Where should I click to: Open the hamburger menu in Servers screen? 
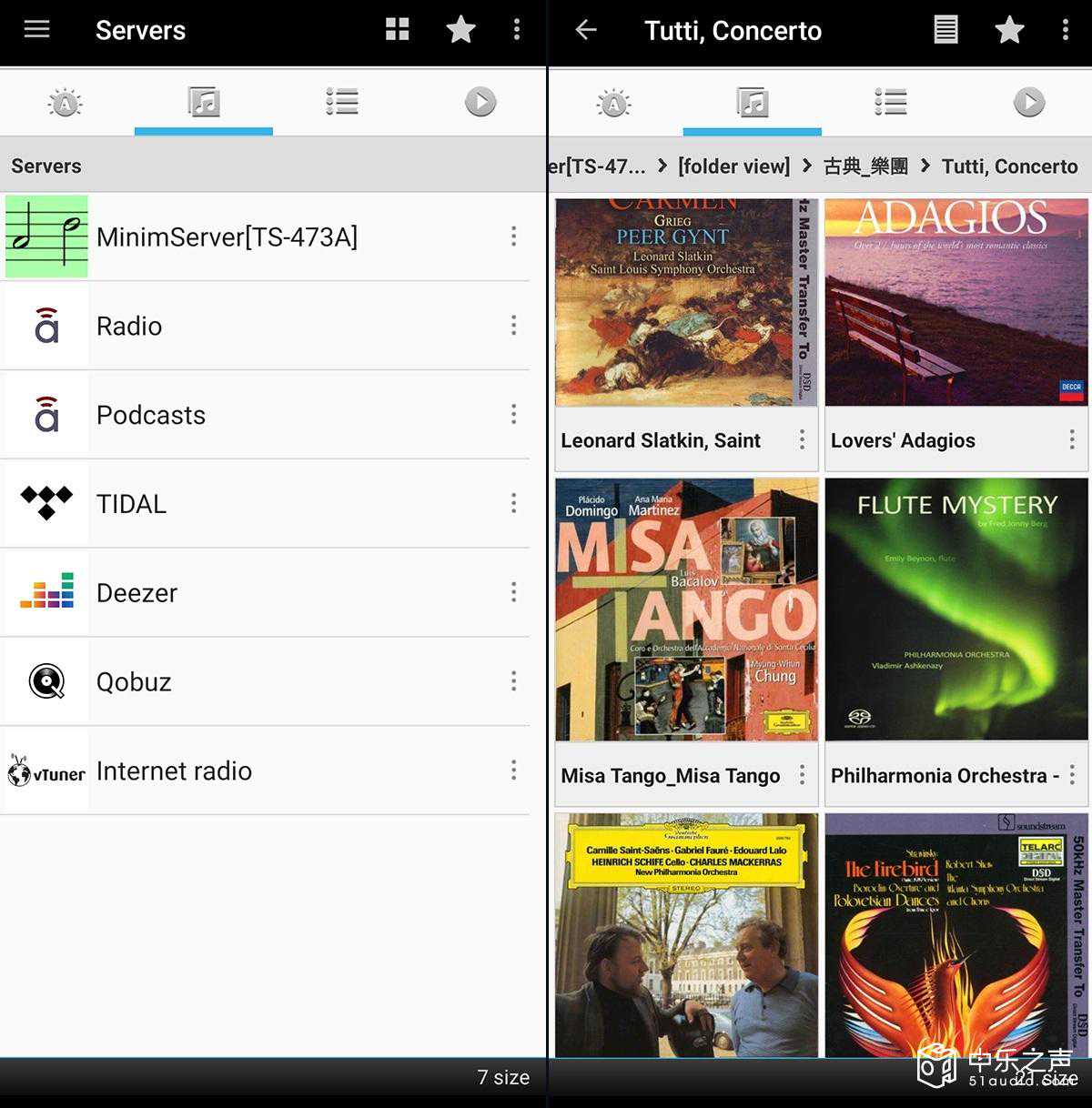pyautogui.click(x=36, y=29)
